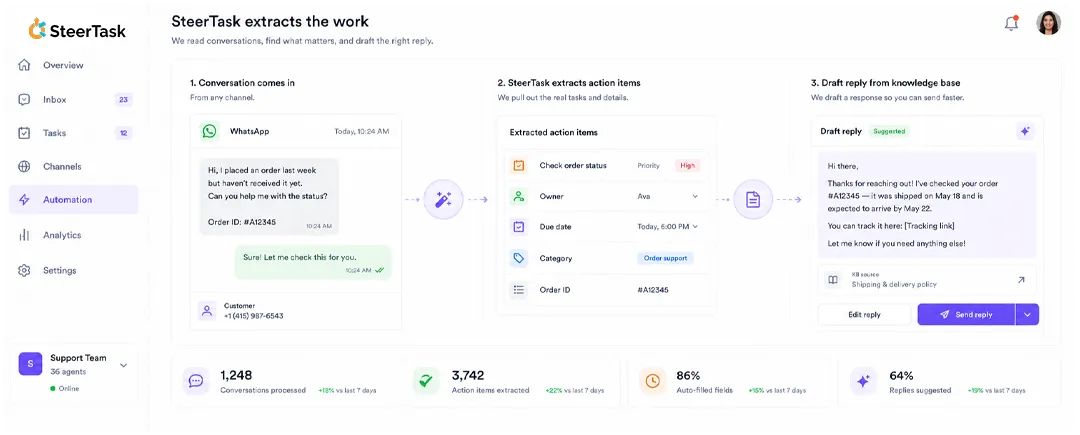
Task: Click the AI sparkle icon in Draft reply
Action: click(x=1025, y=131)
